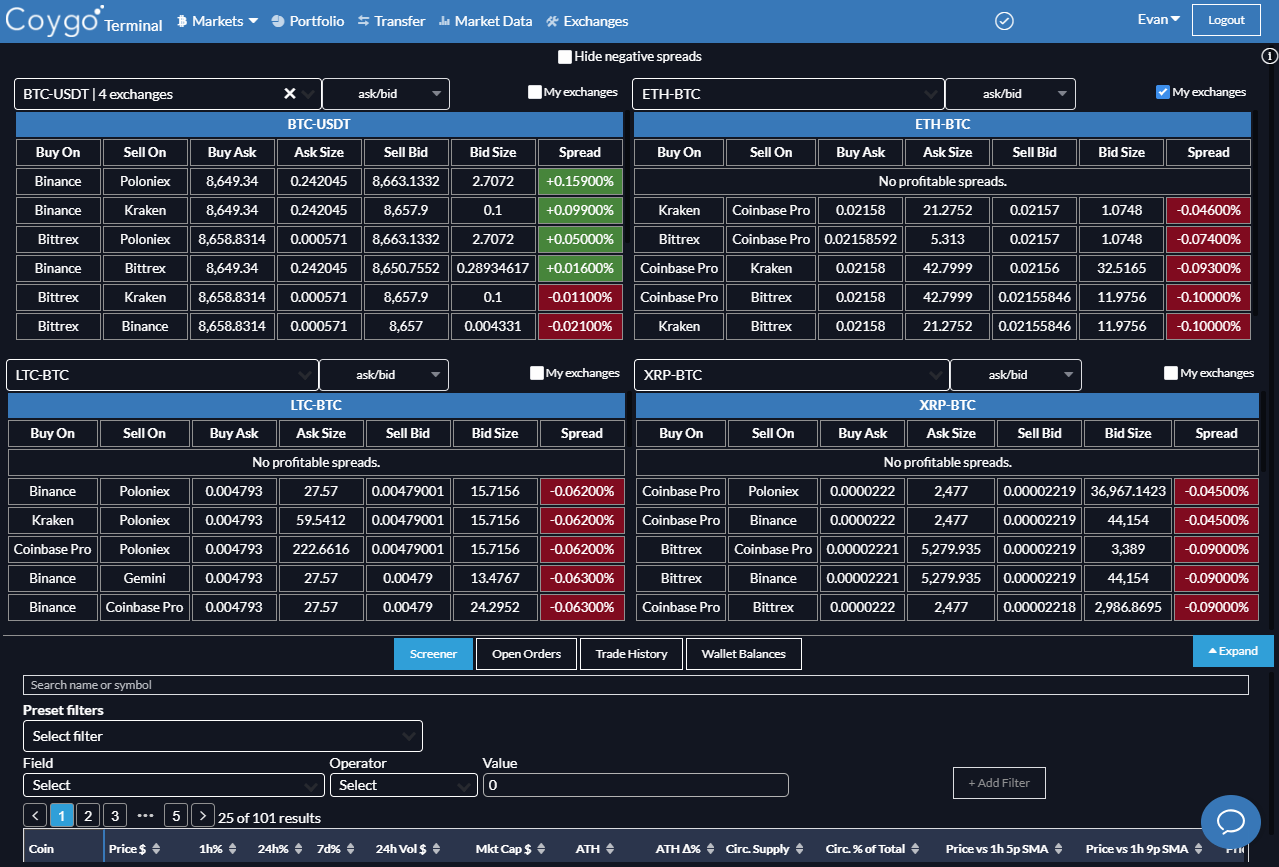Screen dimensions: 1279x867
Task: Sort by Price $ column arrows
Action: click(158, 849)
